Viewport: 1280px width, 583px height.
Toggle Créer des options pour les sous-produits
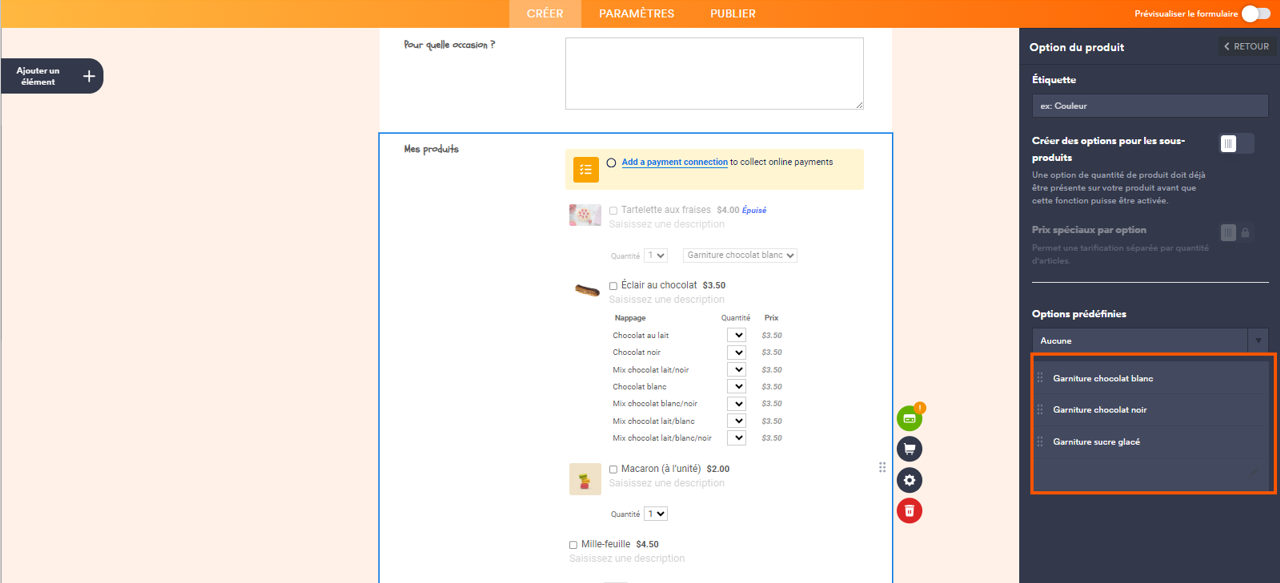click(x=1236, y=143)
